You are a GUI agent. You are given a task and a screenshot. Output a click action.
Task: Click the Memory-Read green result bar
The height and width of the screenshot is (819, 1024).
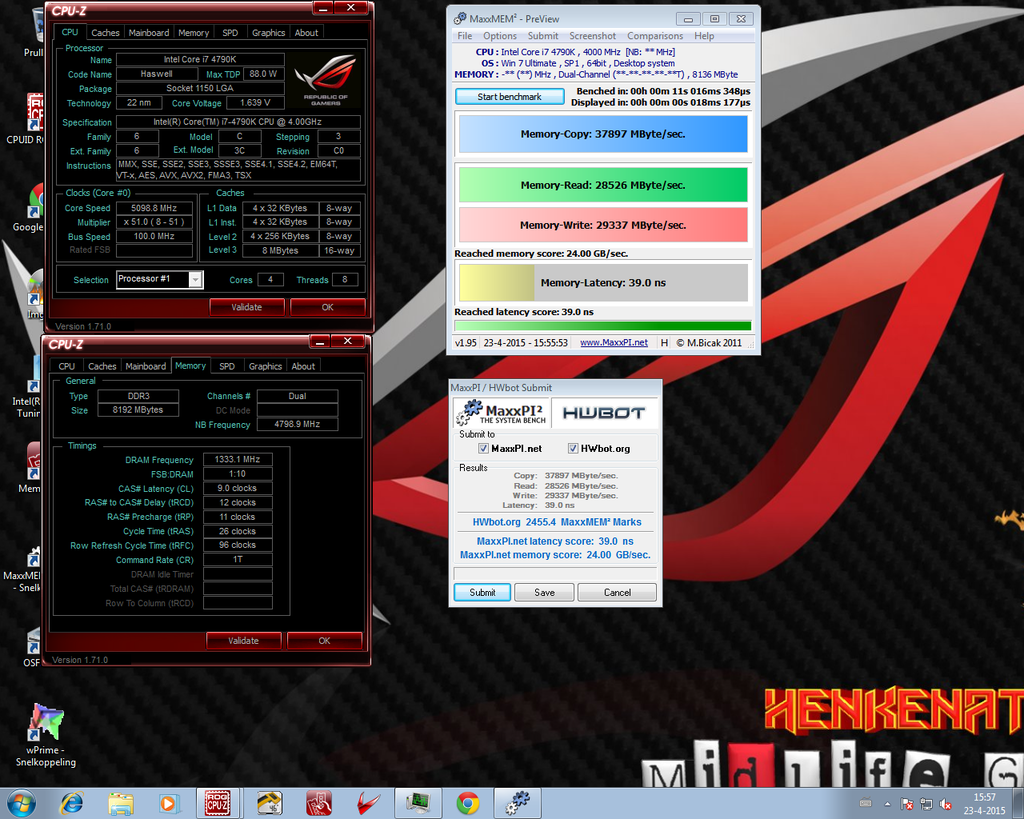point(603,185)
